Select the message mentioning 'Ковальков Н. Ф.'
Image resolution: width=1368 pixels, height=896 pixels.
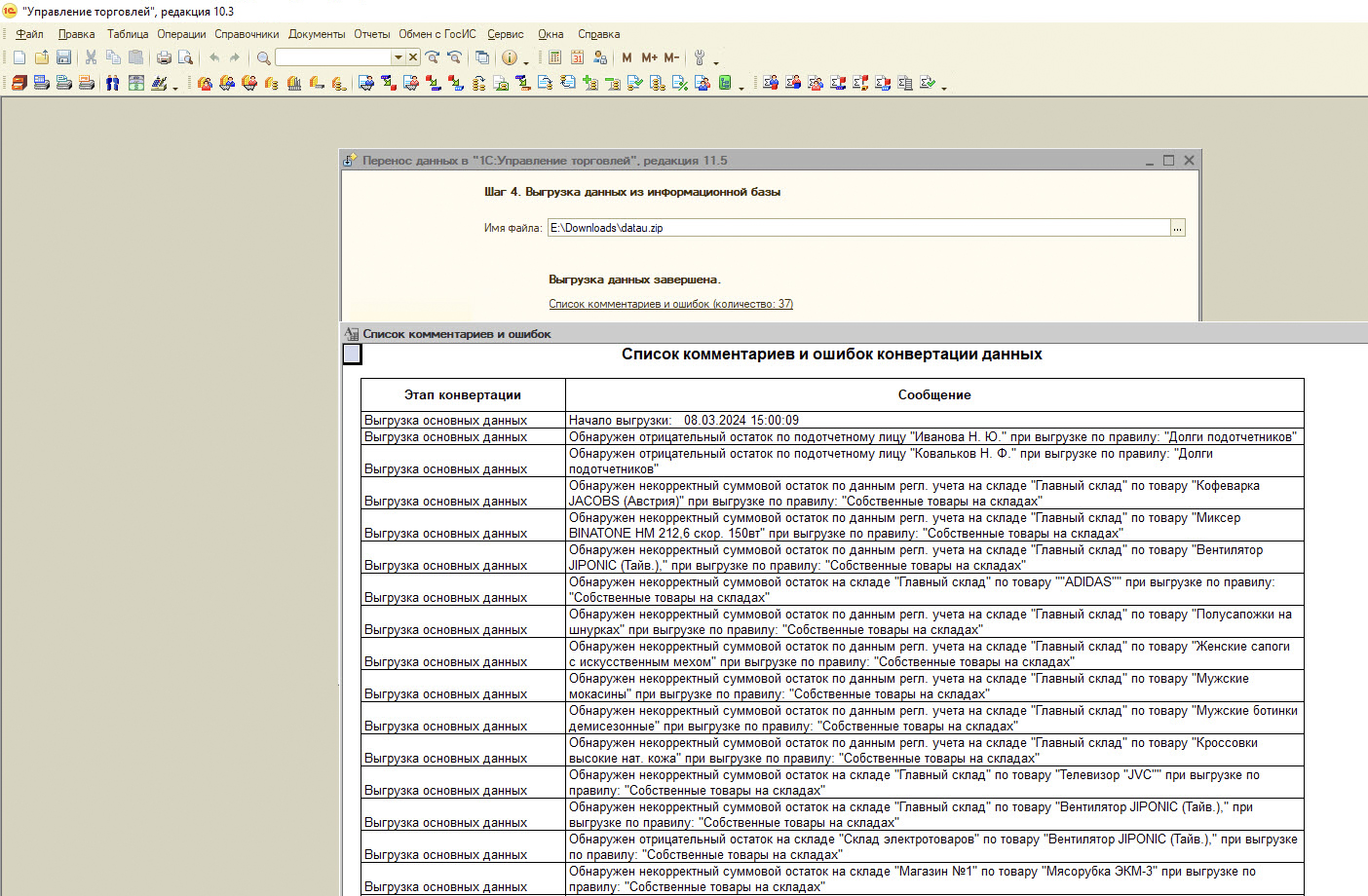pyautogui.click(x=934, y=461)
